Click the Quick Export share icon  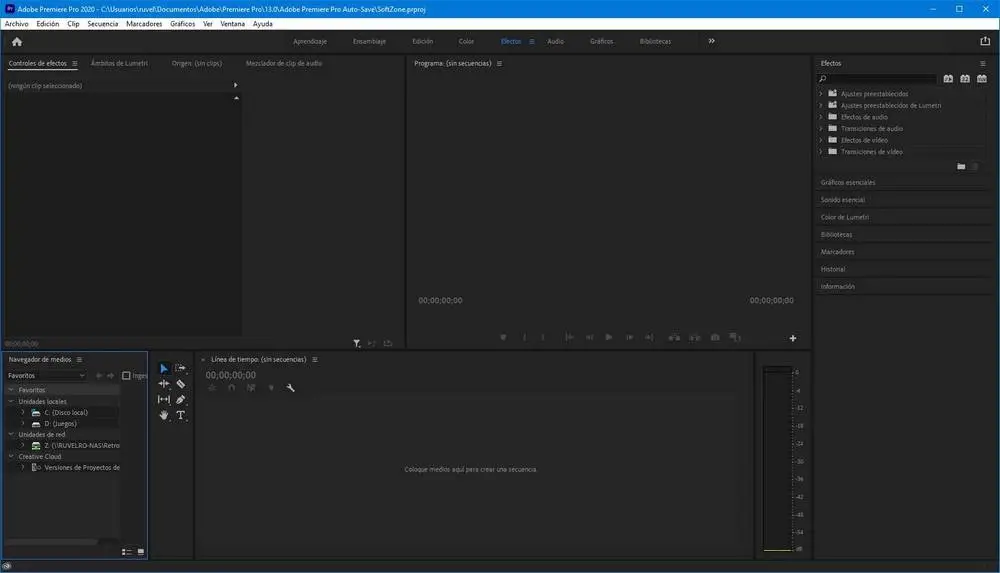[985, 41]
